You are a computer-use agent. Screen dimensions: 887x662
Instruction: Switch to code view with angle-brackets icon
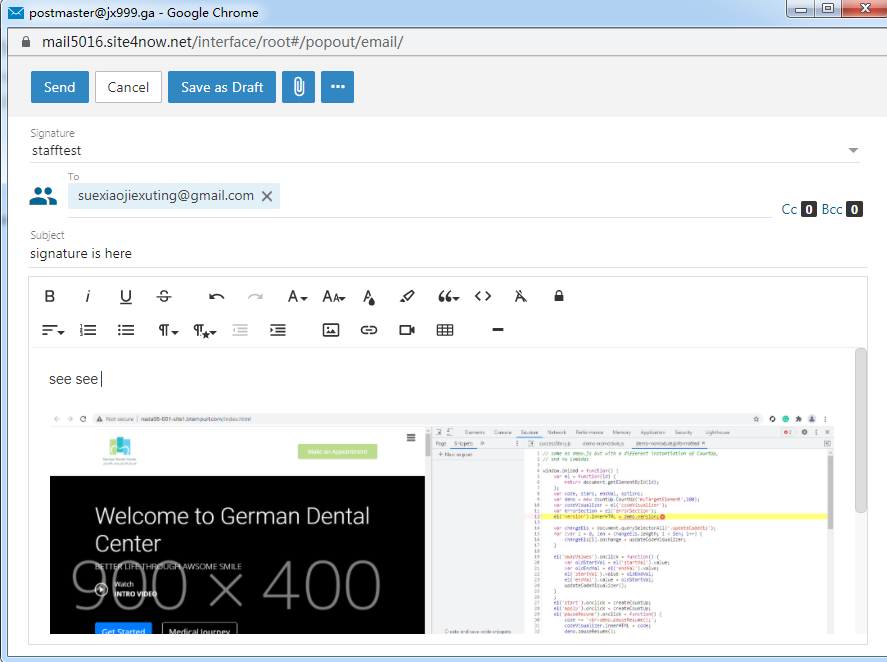pyautogui.click(x=483, y=296)
